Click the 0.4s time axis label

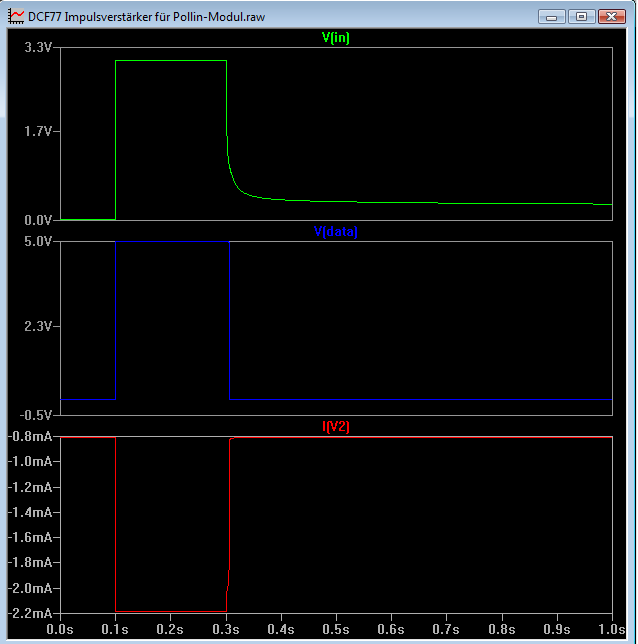click(x=281, y=629)
